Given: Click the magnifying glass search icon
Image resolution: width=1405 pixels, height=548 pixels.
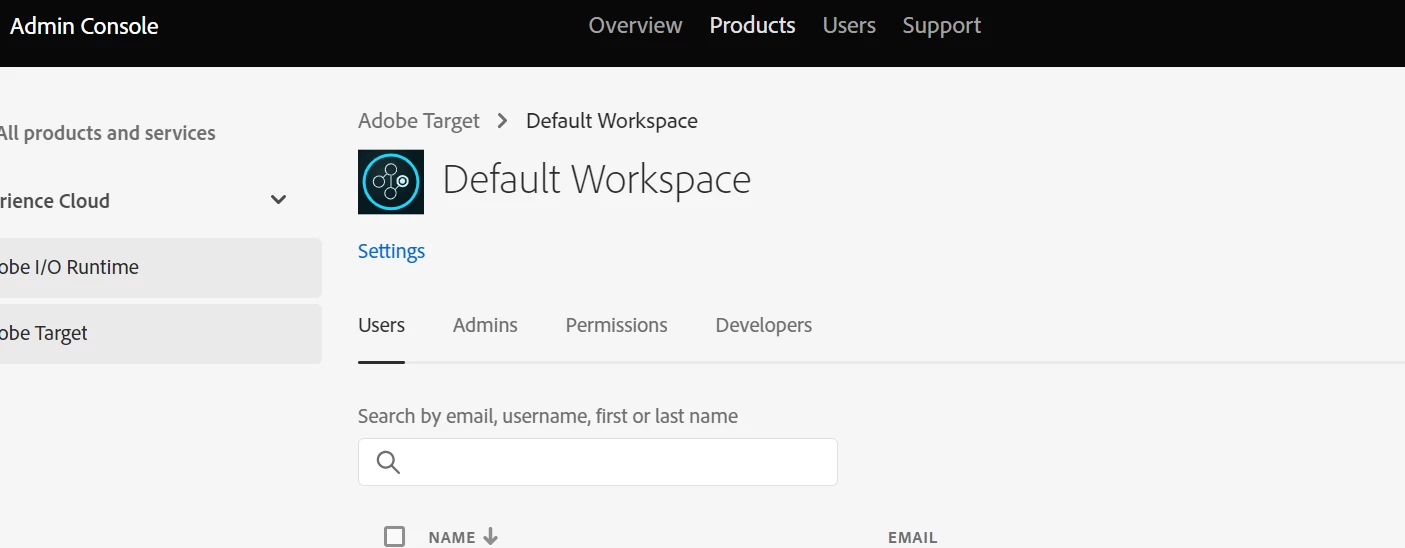Looking at the screenshot, I should click(x=388, y=462).
